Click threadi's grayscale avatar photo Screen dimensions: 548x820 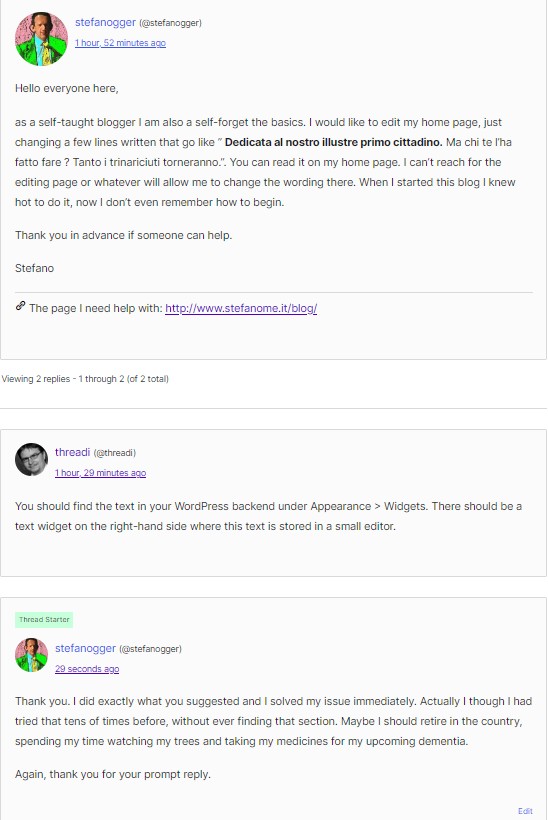[x=31, y=460]
